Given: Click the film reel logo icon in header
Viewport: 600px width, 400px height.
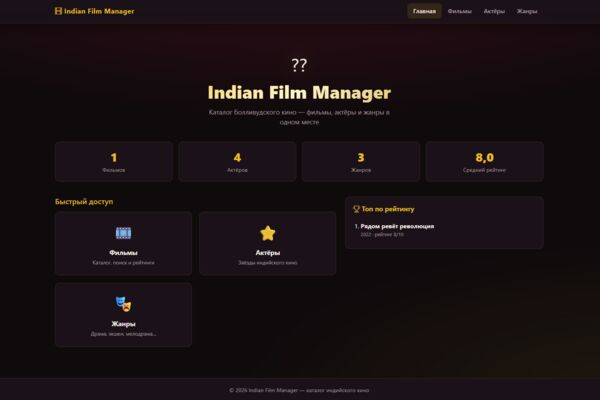Looking at the screenshot, I should click(58, 11).
